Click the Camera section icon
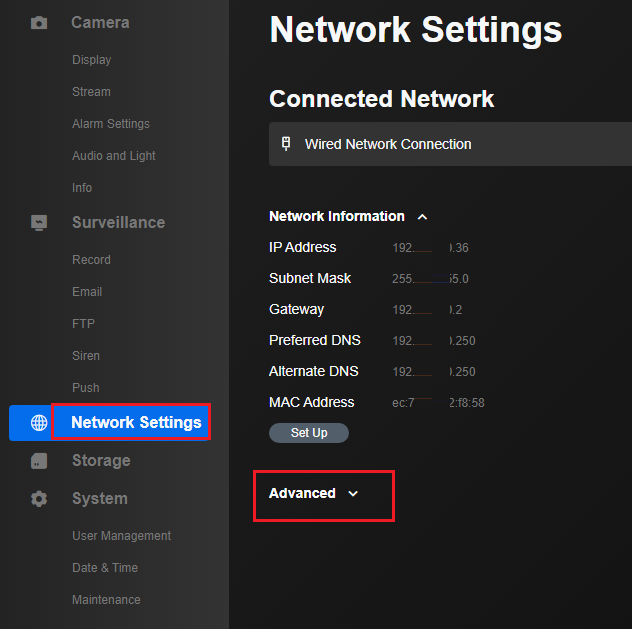 point(39,22)
